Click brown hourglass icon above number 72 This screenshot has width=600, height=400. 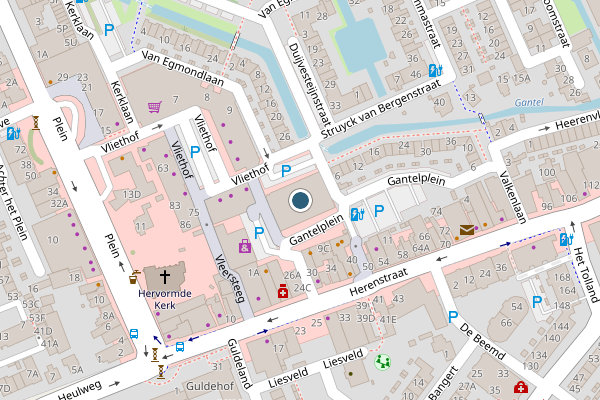pos(36,123)
